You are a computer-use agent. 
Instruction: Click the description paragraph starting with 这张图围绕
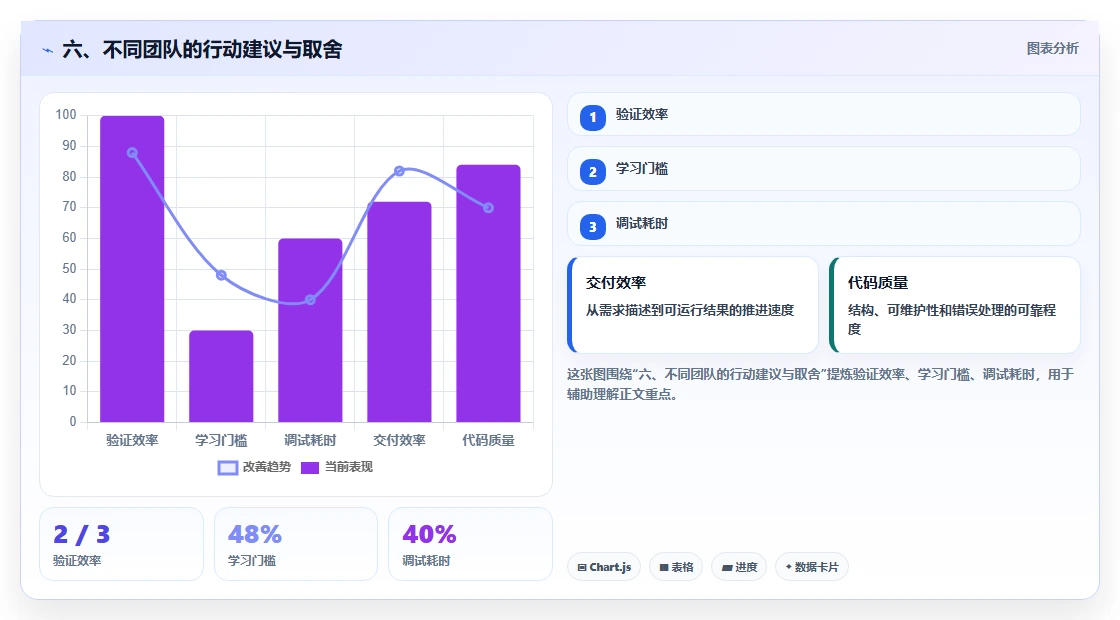point(821,384)
